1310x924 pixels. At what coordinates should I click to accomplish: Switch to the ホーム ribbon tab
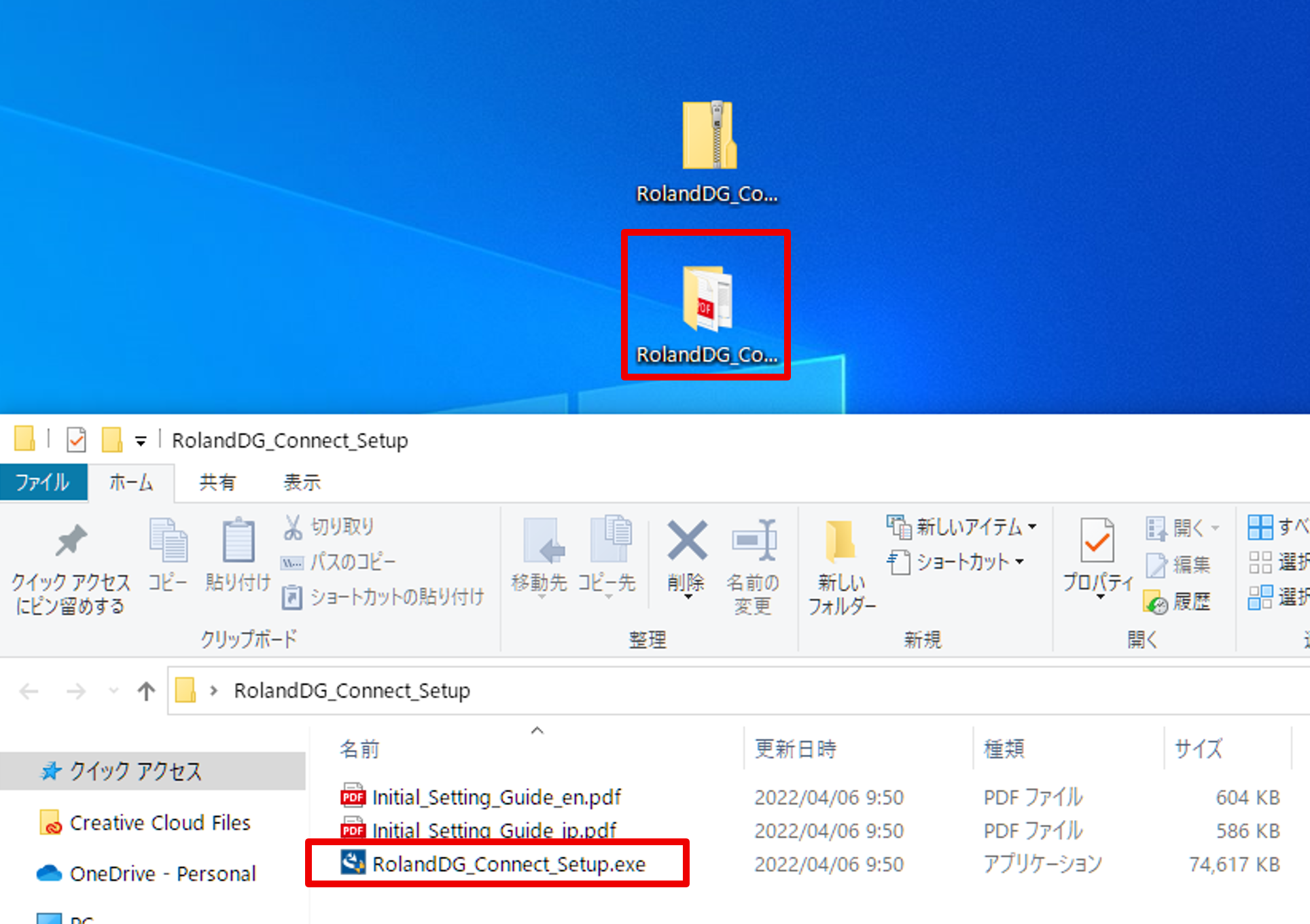131,482
